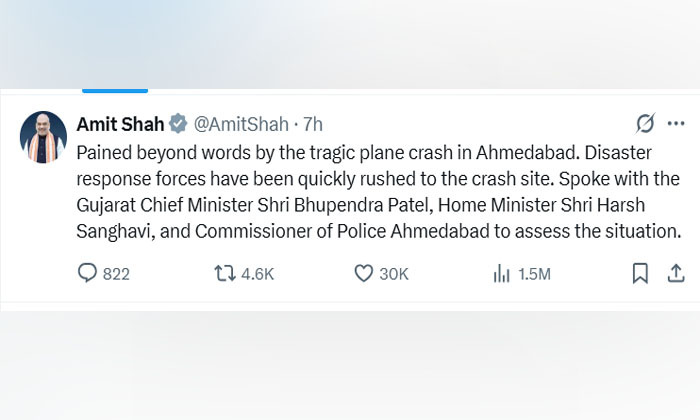Click the Grok icon on the tweet
Image resolution: width=700 pixels, height=420 pixels.
pyautogui.click(x=646, y=124)
